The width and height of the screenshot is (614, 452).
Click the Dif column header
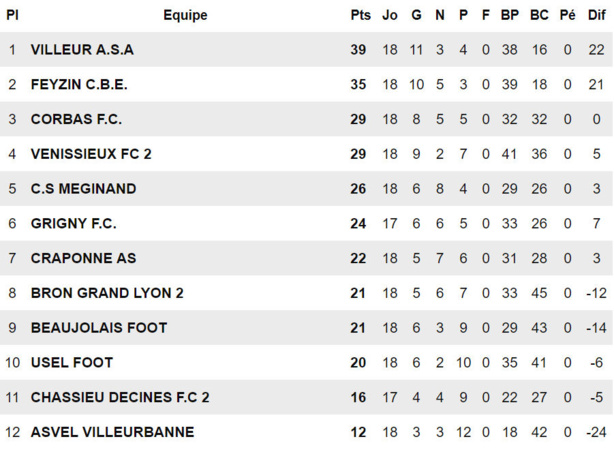596,15
